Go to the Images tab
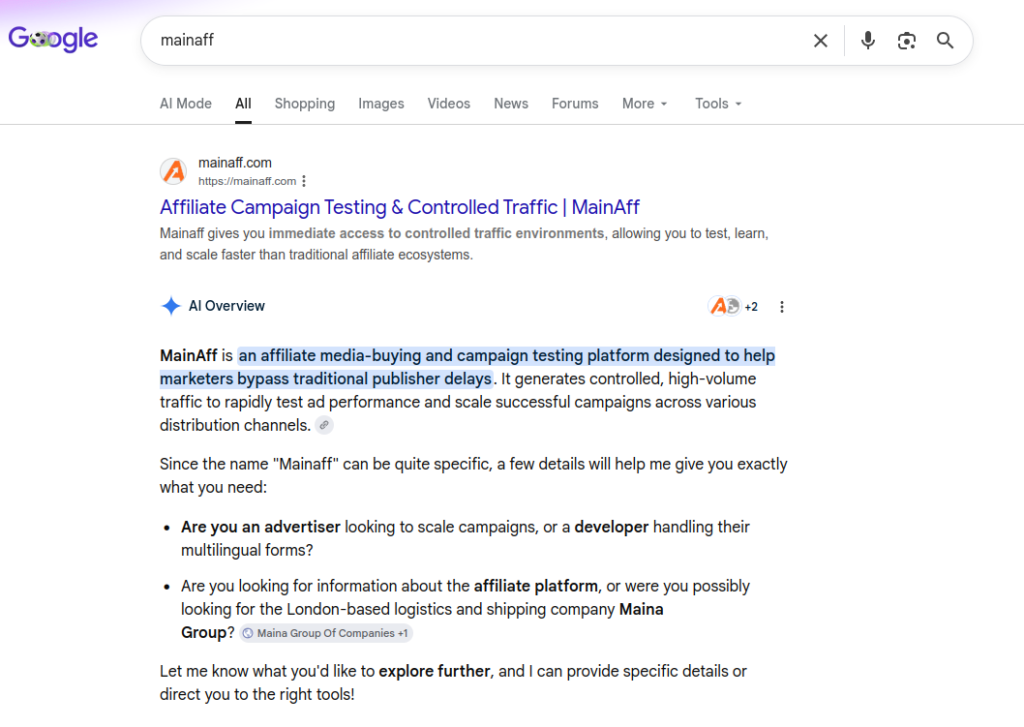This screenshot has height=727, width=1024. coord(381,104)
